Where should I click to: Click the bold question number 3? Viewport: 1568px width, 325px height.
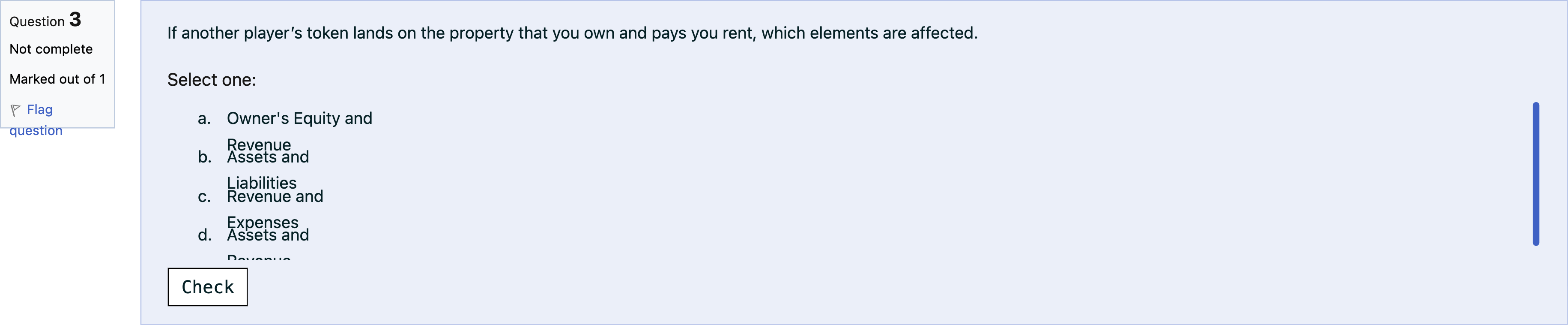coord(75,20)
